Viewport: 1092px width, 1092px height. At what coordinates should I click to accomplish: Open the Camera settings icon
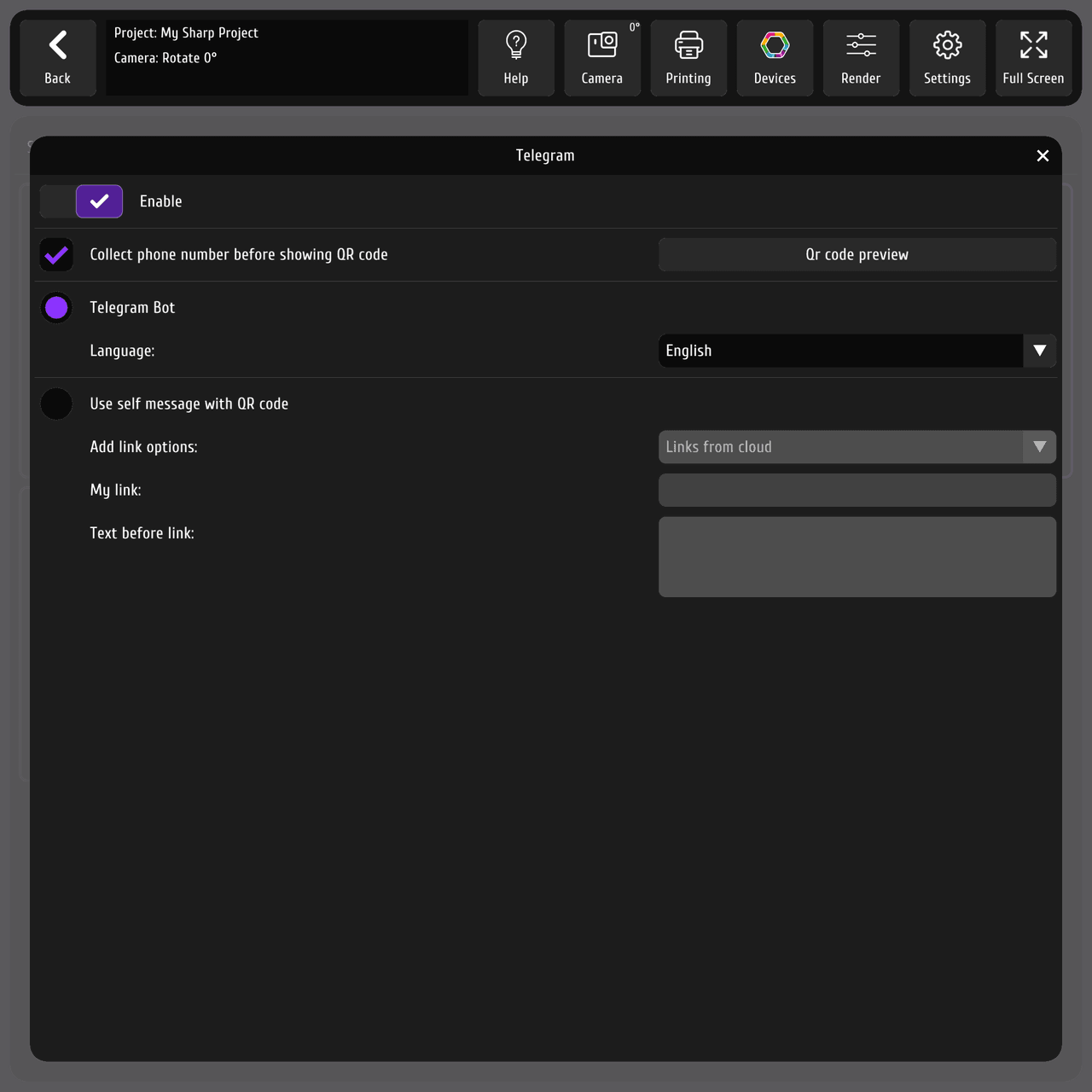[x=602, y=58]
